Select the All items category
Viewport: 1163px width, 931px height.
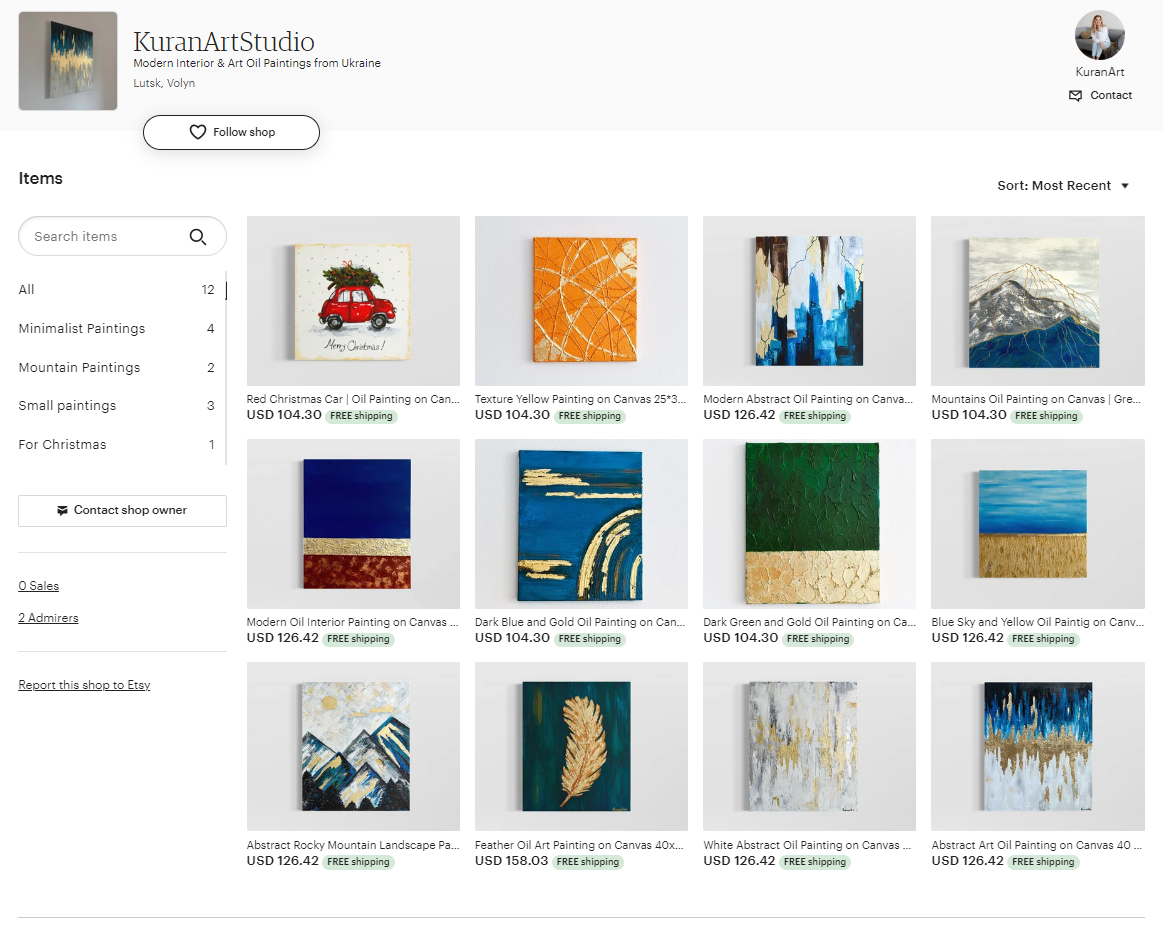tap(116, 289)
